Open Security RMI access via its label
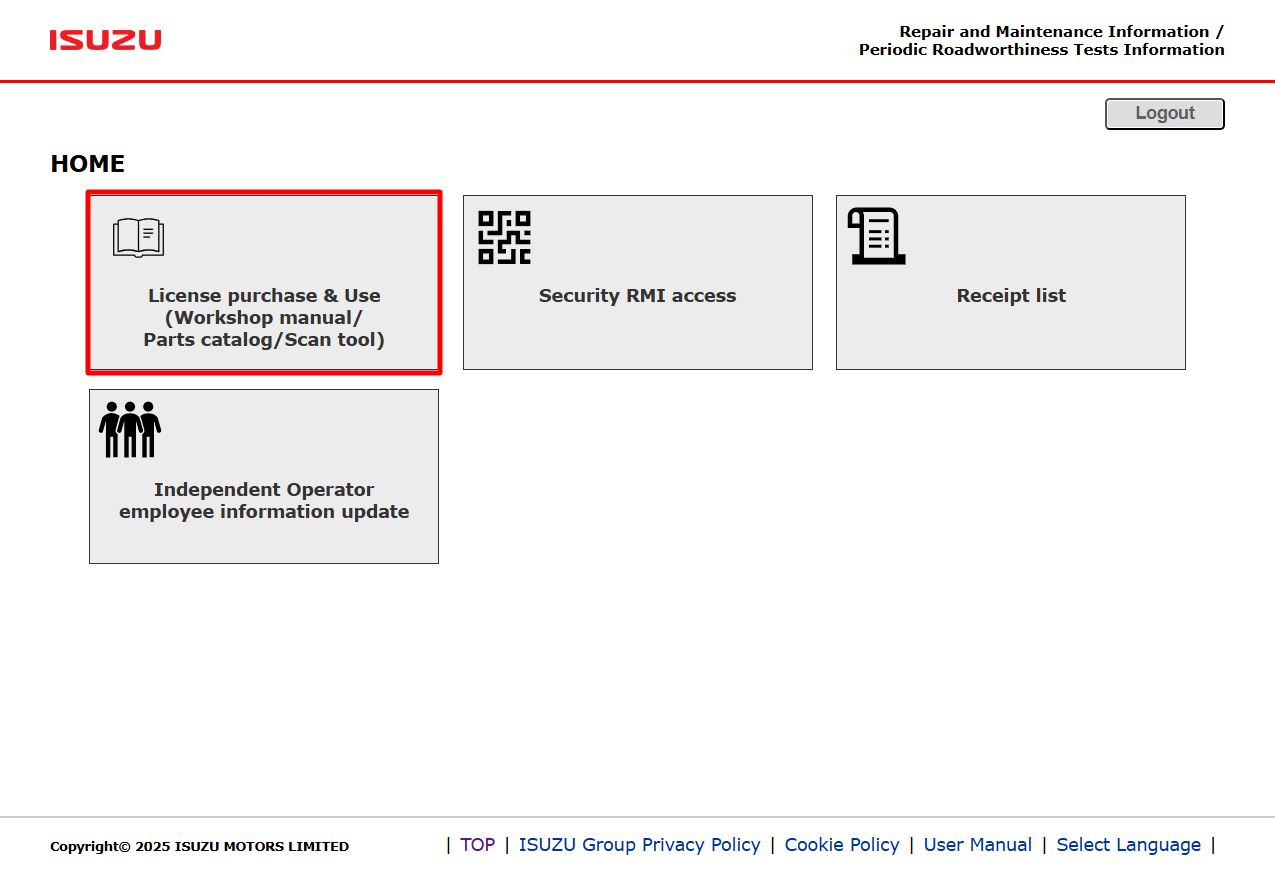The height and width of the screenshot is (879, 1275). [637, 296]
